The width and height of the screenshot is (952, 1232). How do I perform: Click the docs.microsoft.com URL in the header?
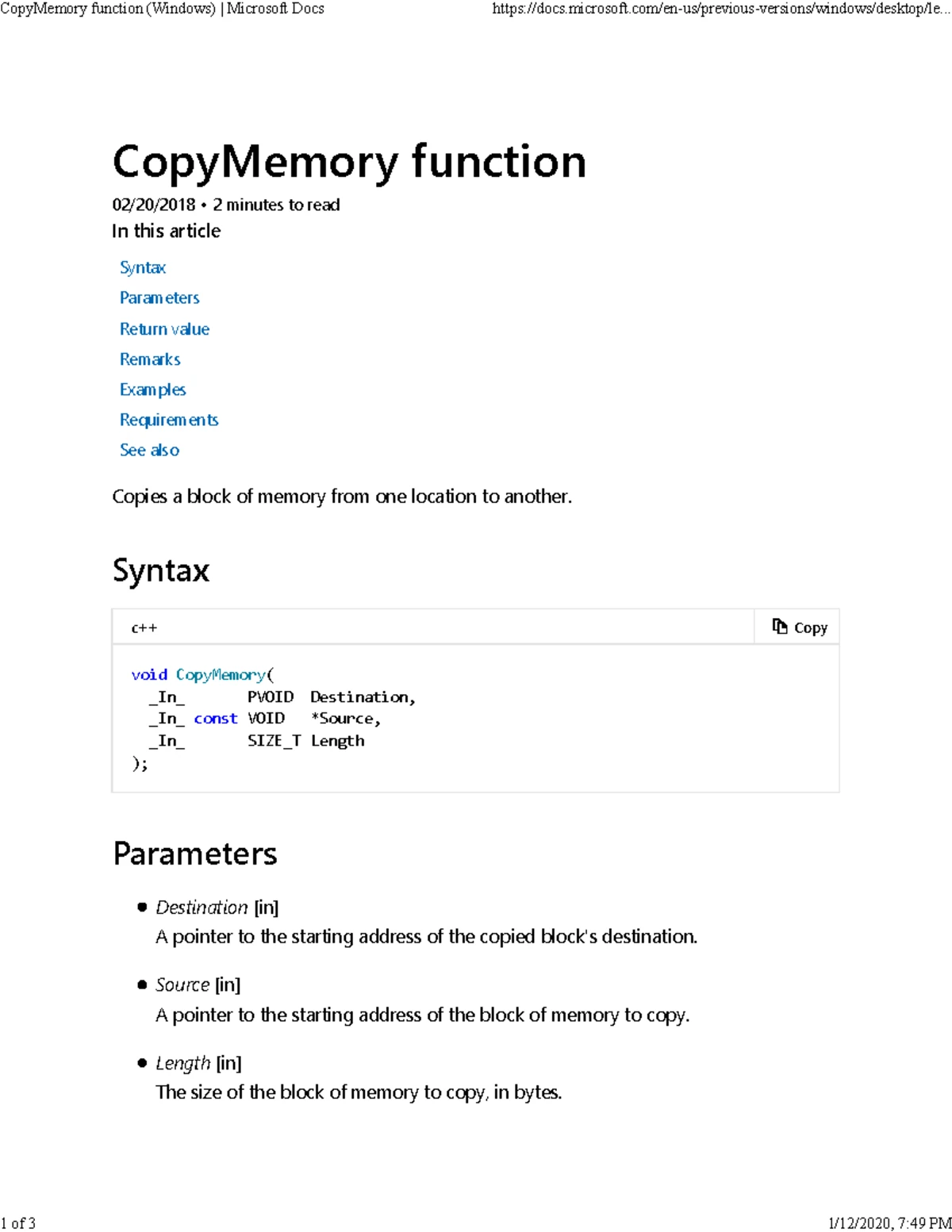click(720, 9)
